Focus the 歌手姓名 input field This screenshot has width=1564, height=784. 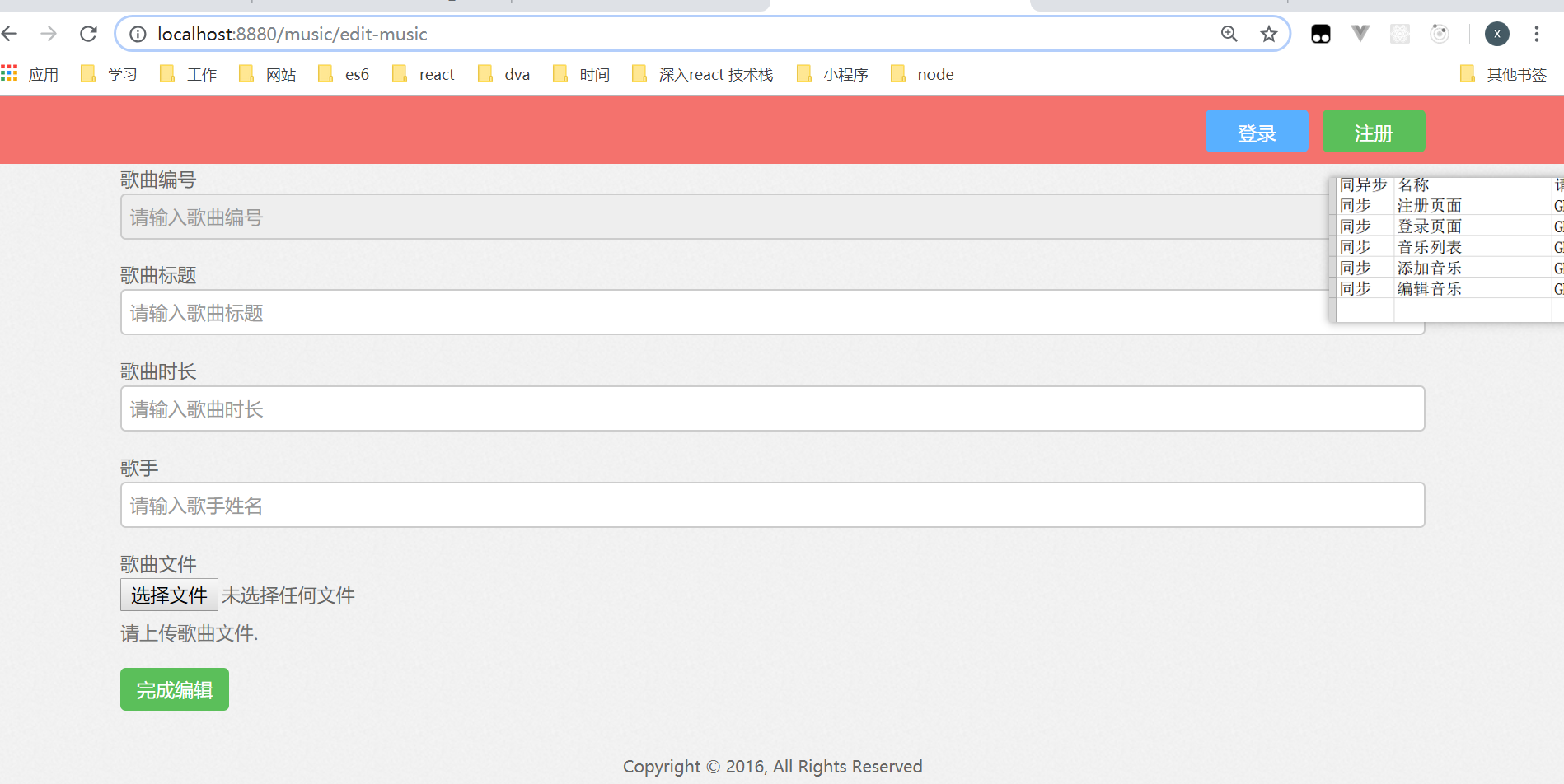(772, 505)
